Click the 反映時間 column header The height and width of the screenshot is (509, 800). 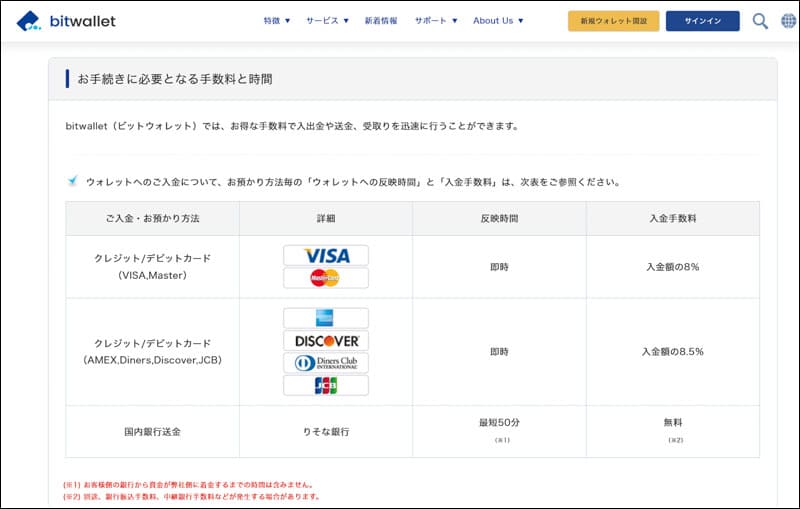click(x=498, y=218)
